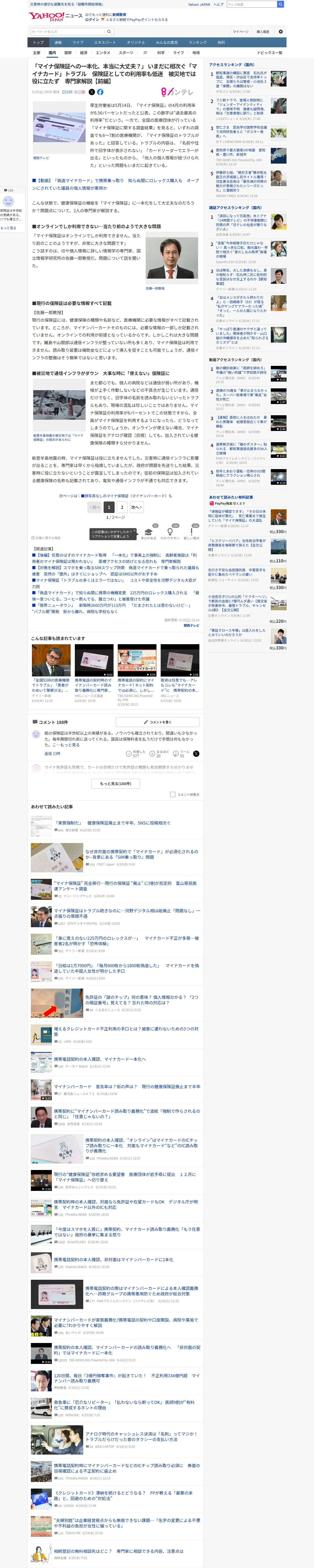Screen dimensions: 314x1568
Task: Select the ランキング tab
Action: 198,43
